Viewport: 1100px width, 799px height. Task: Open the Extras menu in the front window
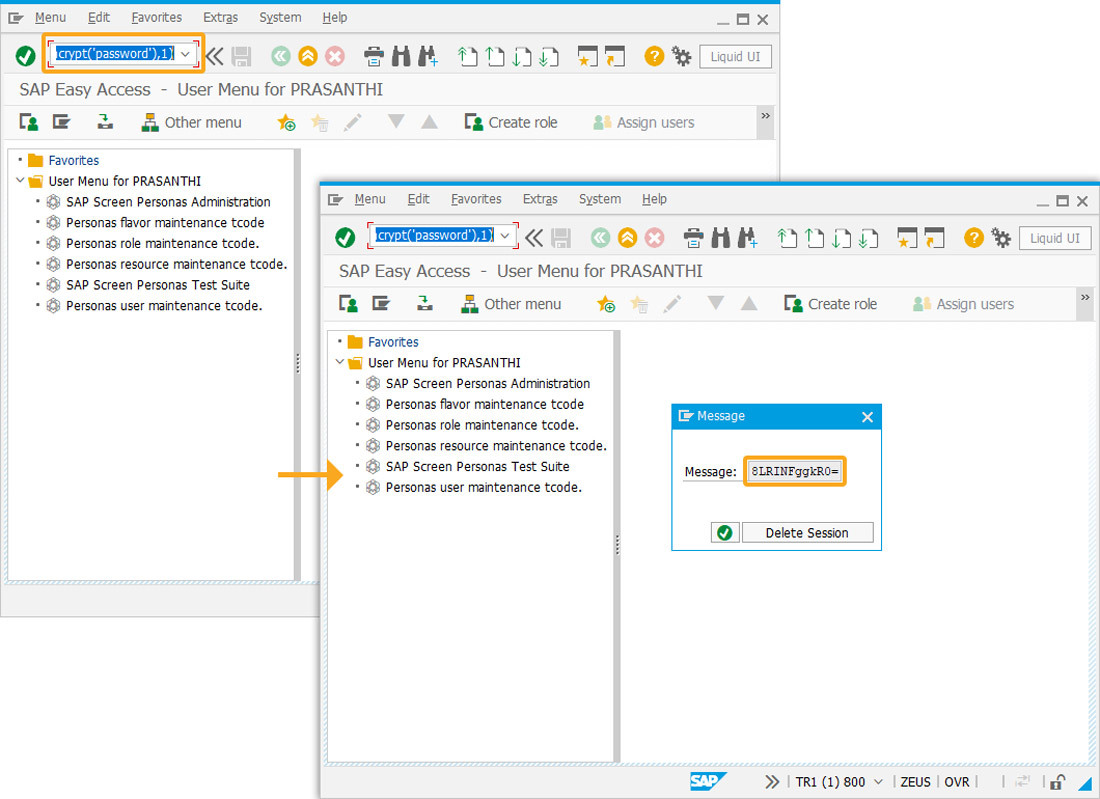click(x=539, y=199)
